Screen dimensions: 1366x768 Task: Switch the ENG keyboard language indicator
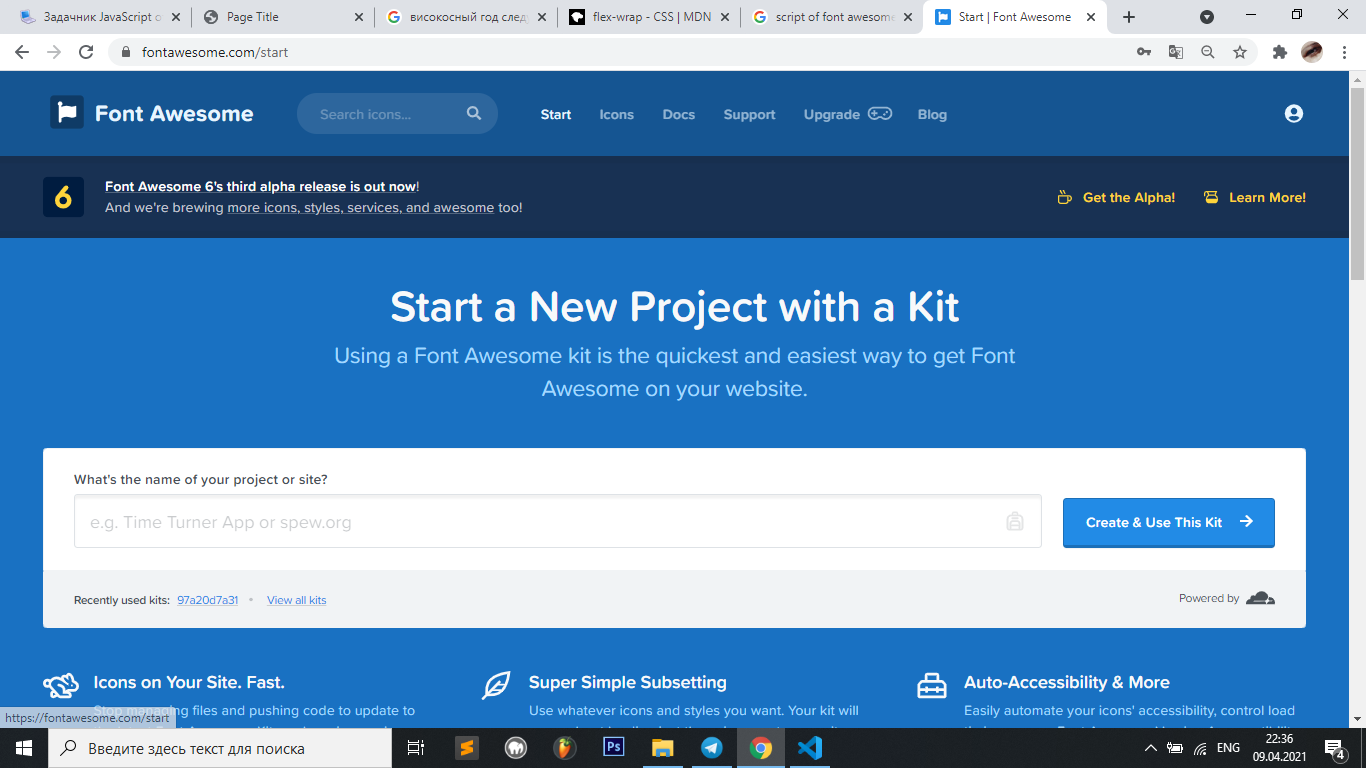coord(1228,748)
